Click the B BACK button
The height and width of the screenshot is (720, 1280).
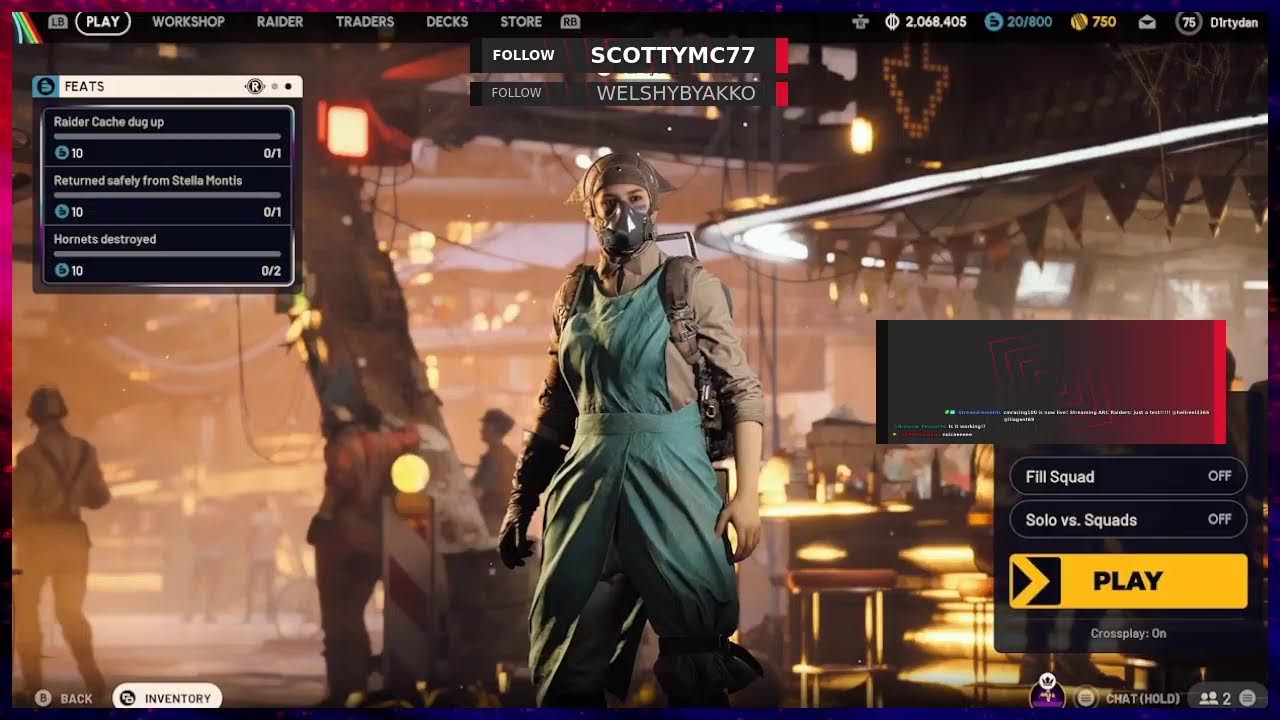pos(63,698)
